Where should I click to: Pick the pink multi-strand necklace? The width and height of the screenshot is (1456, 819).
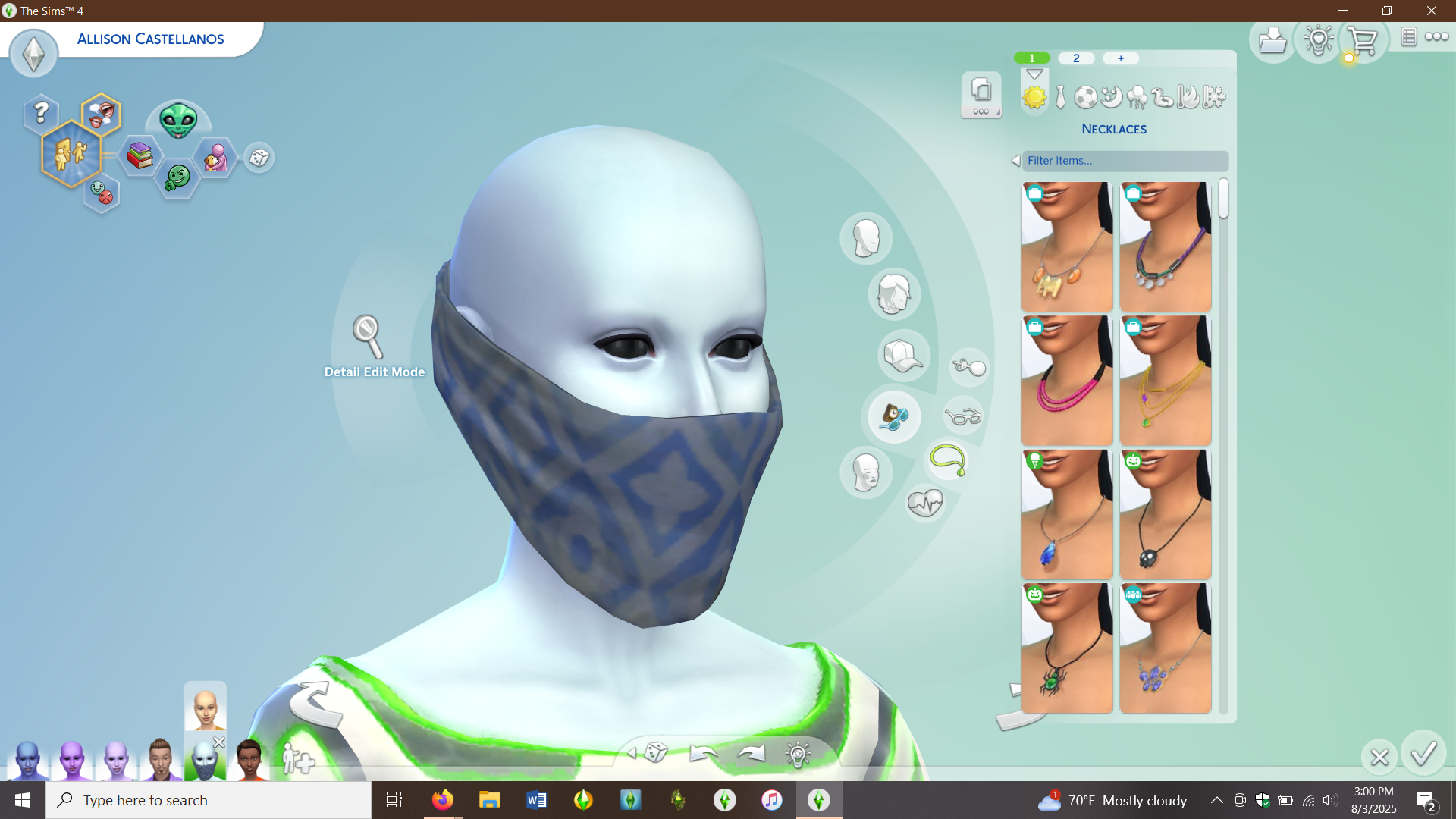[x=1067, y=381]
